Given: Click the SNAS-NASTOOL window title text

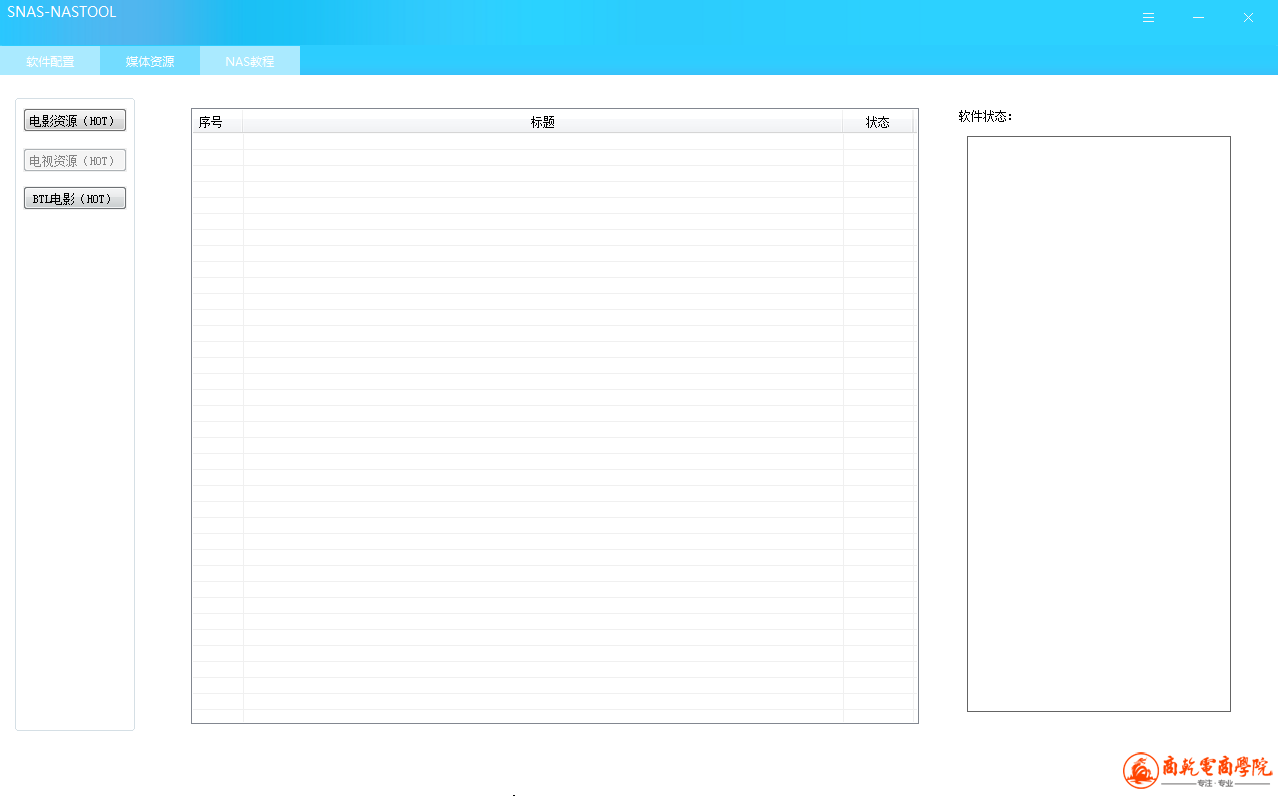Looking at the screenshot, I should (62, 13).
